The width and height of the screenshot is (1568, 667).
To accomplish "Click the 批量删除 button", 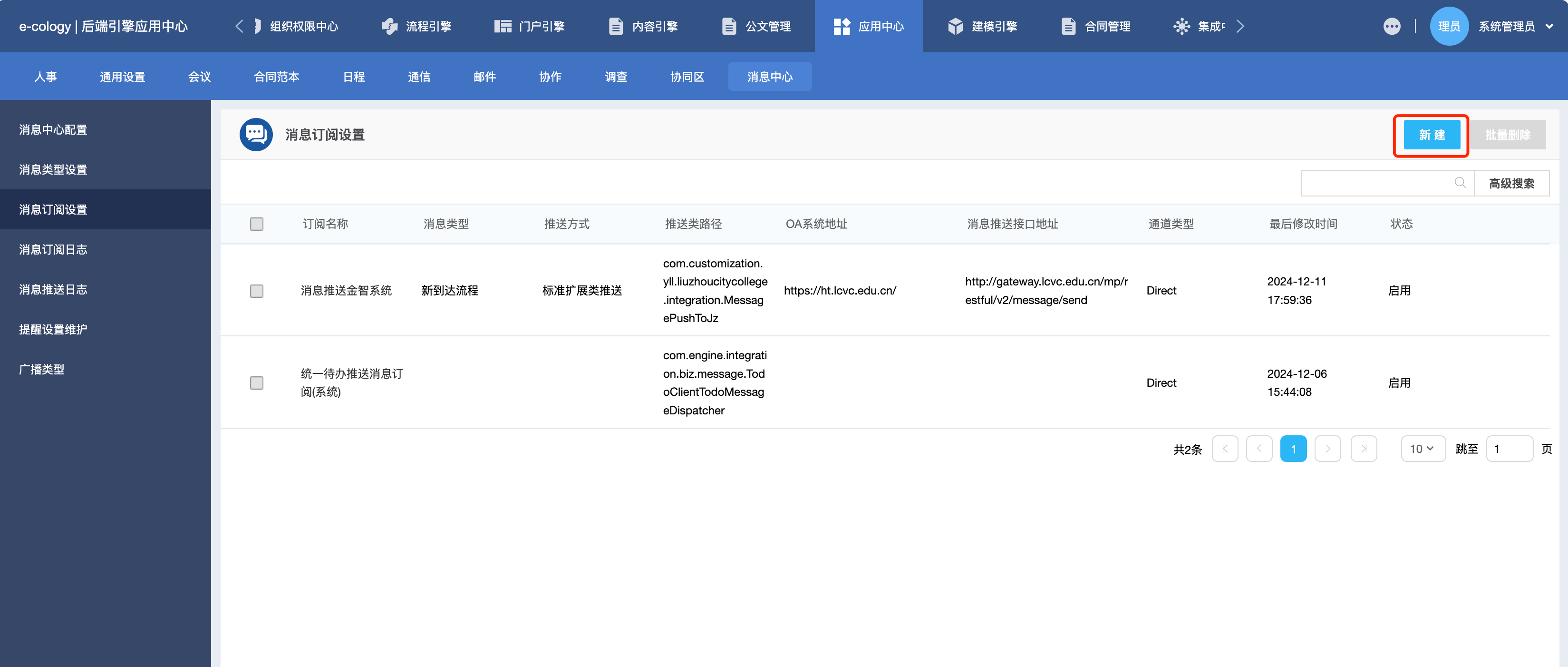I will coord(1508,135).
